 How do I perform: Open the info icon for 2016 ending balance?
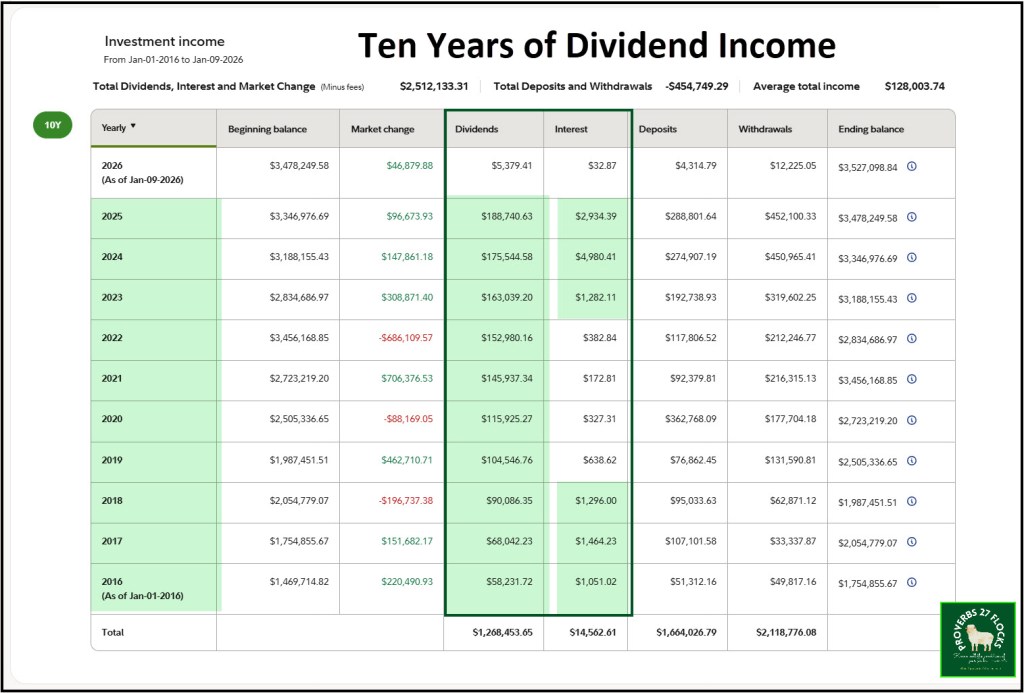coord(911,583)
